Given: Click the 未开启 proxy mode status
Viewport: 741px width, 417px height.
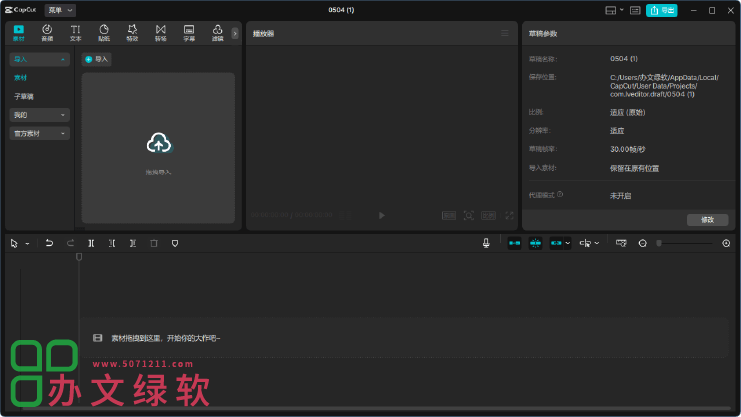Looking at the screenshot, I should (620, 196).
